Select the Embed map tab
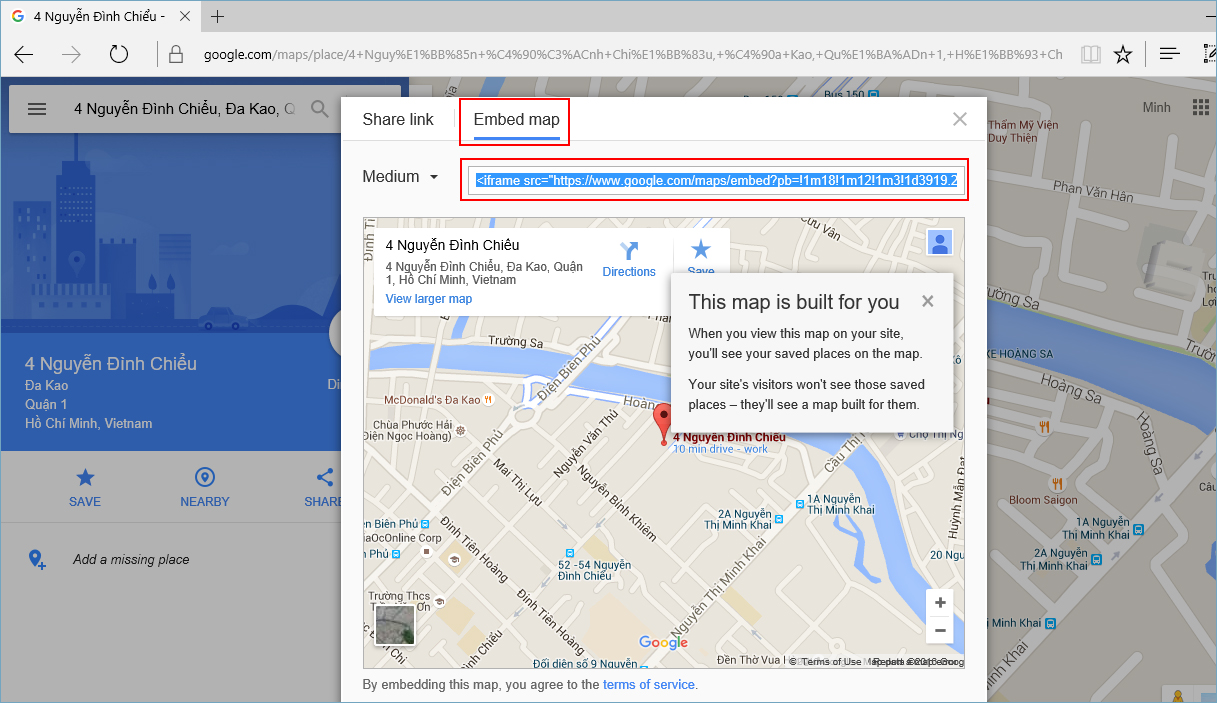Viewport: 1217px width, 703px height. pyautogui.click(x=516, y=120)
